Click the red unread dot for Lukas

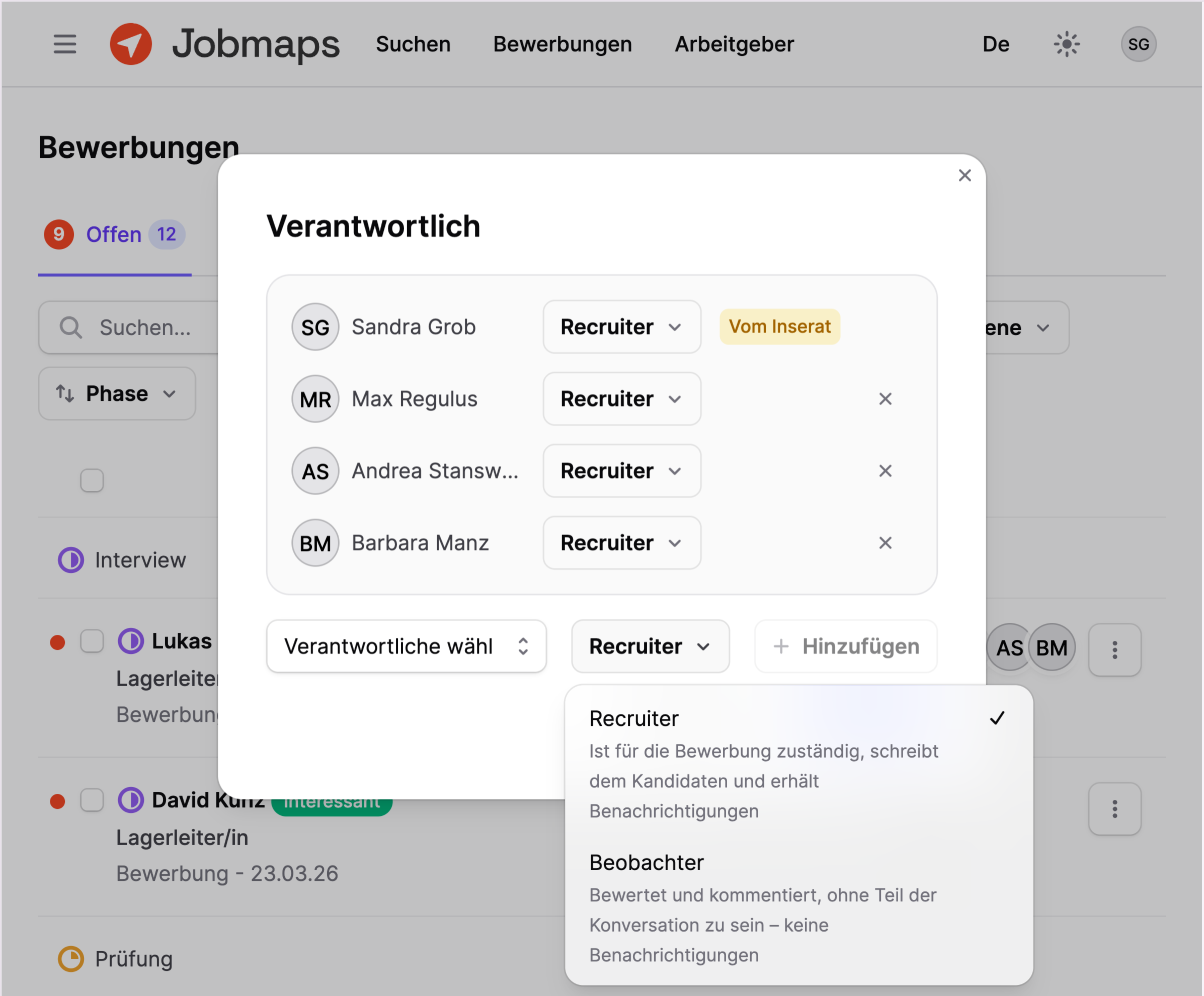pyautogui.click(x=57, y=642)
